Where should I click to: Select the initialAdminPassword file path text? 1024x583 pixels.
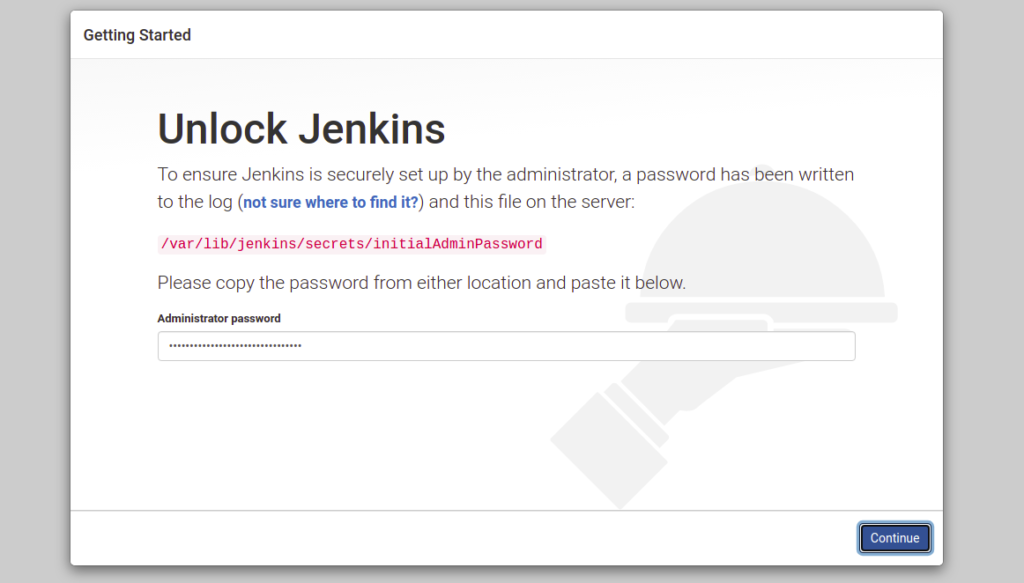pyautogui.click(x=351, y=244)
